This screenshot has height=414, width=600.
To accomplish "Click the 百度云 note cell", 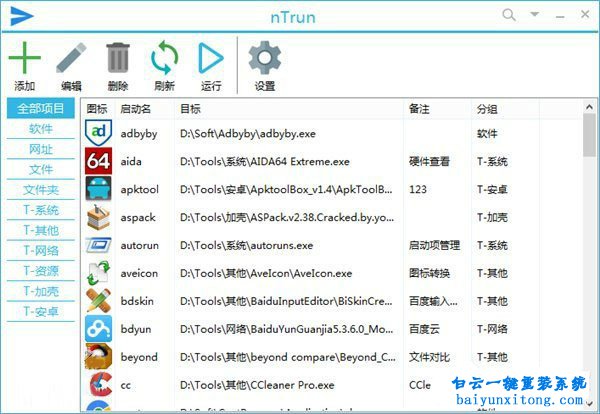I will click(x=424, y=329).
